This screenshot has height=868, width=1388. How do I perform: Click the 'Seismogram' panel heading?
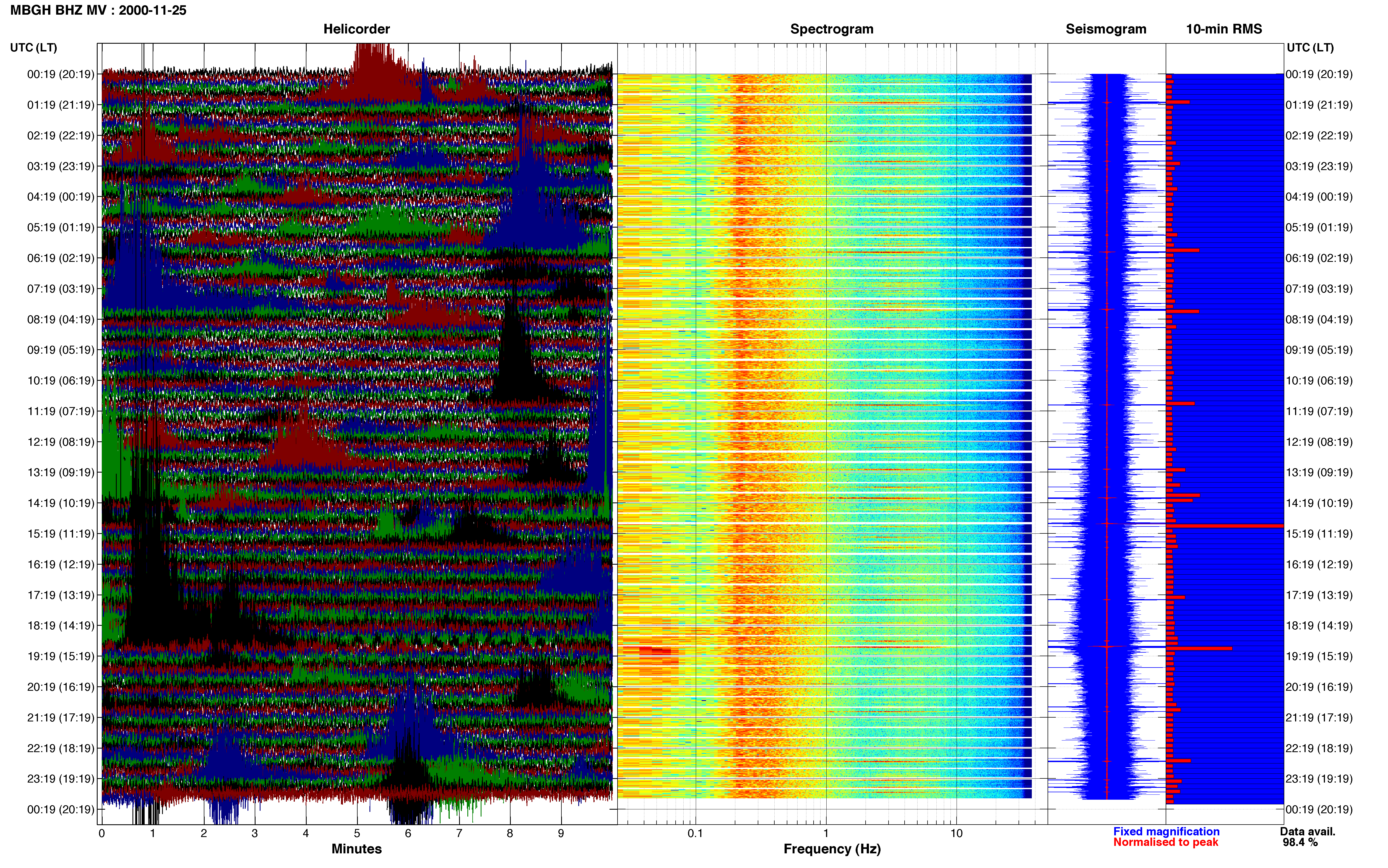click(1106, 29)
